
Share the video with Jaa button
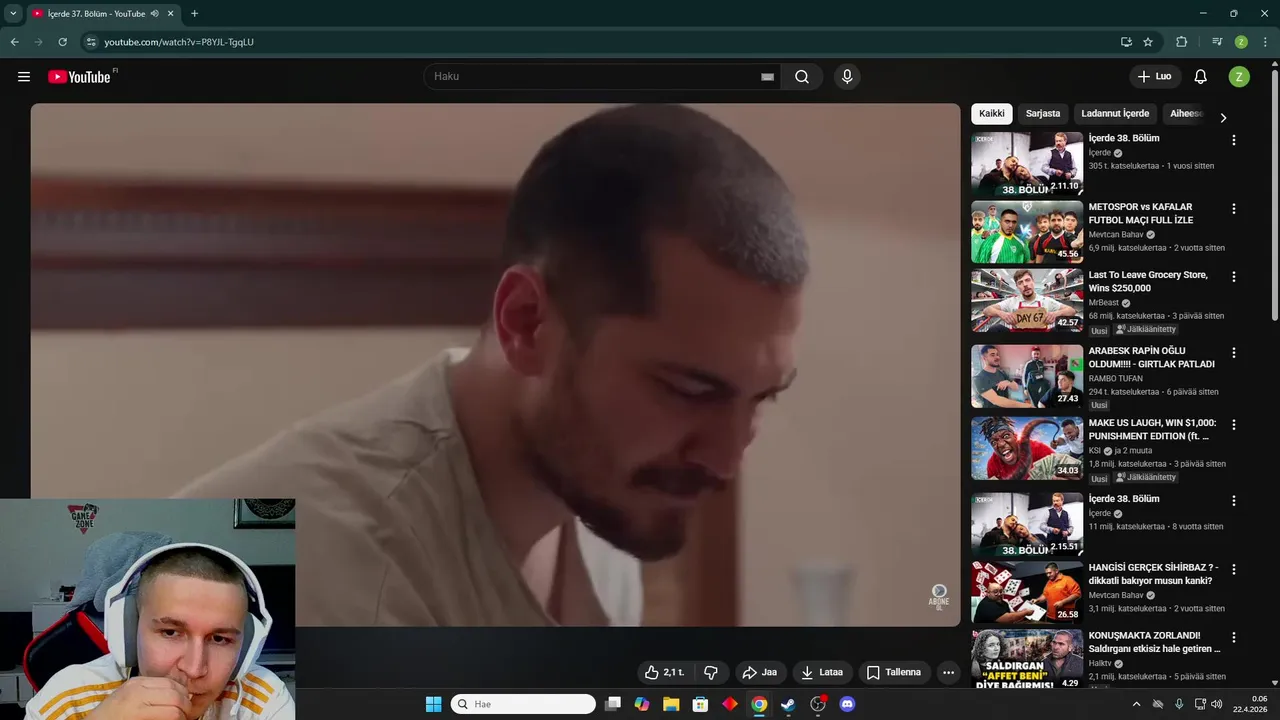pyautogui.click(x=760, y=672)
